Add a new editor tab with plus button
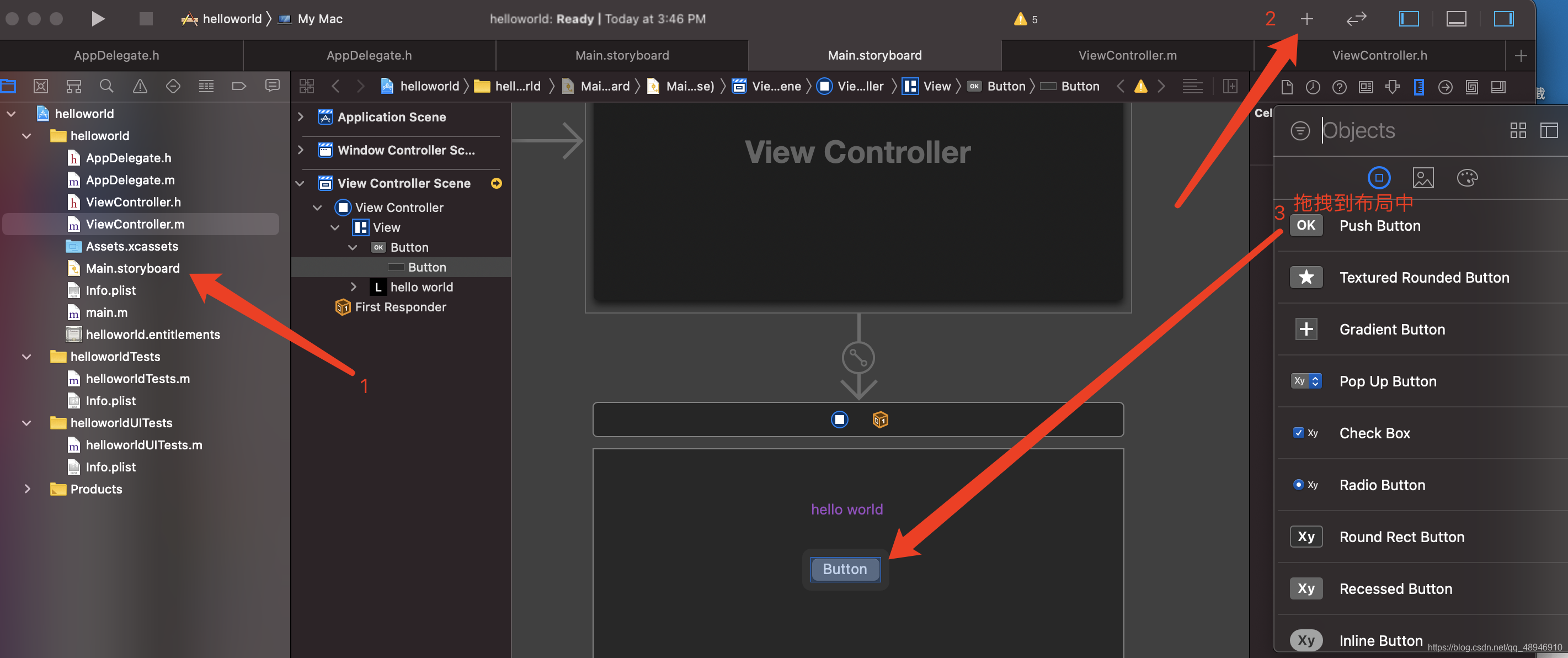 (1521, 55)
